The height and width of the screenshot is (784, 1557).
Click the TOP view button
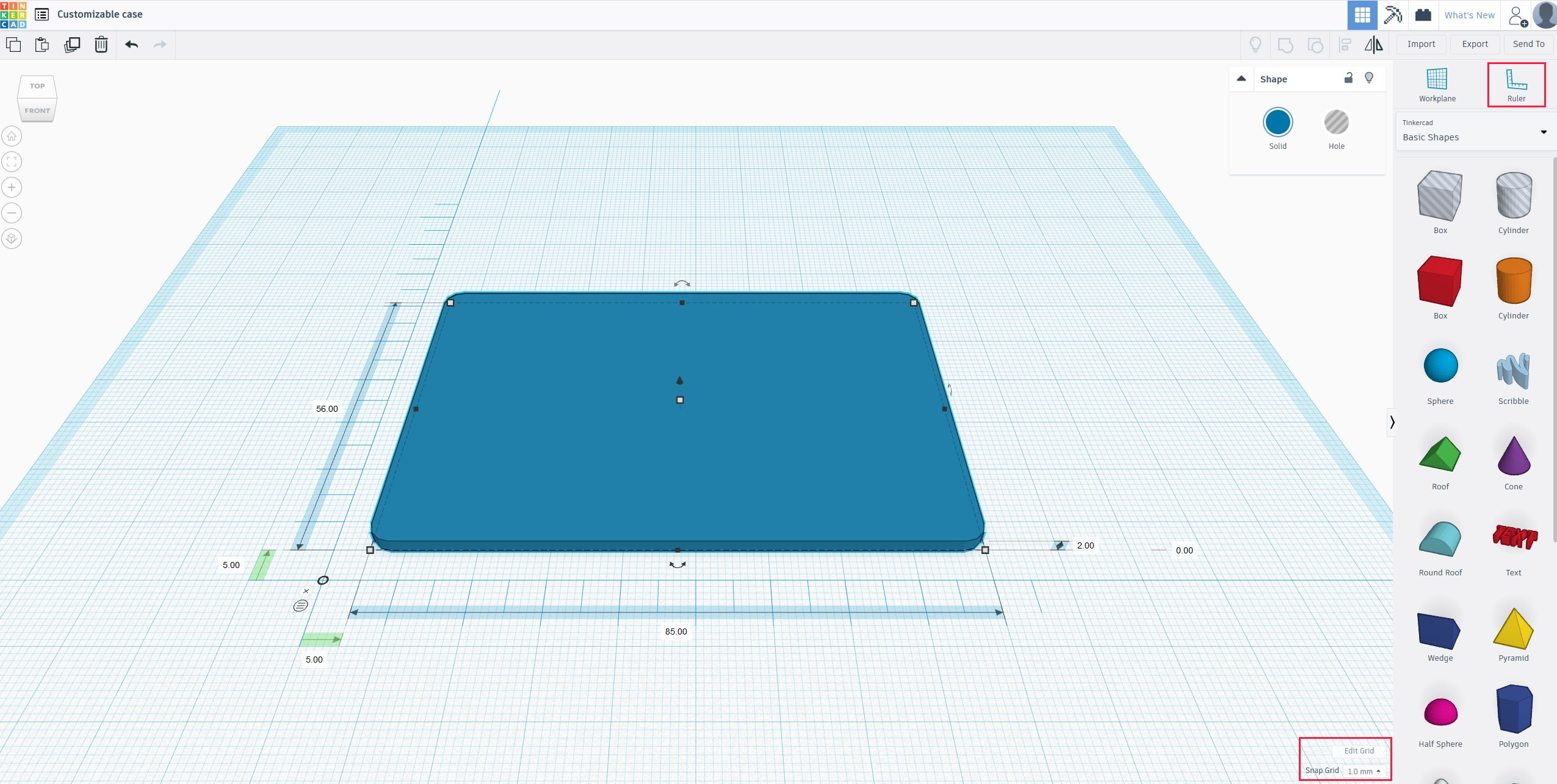click(x=37, y=85)
